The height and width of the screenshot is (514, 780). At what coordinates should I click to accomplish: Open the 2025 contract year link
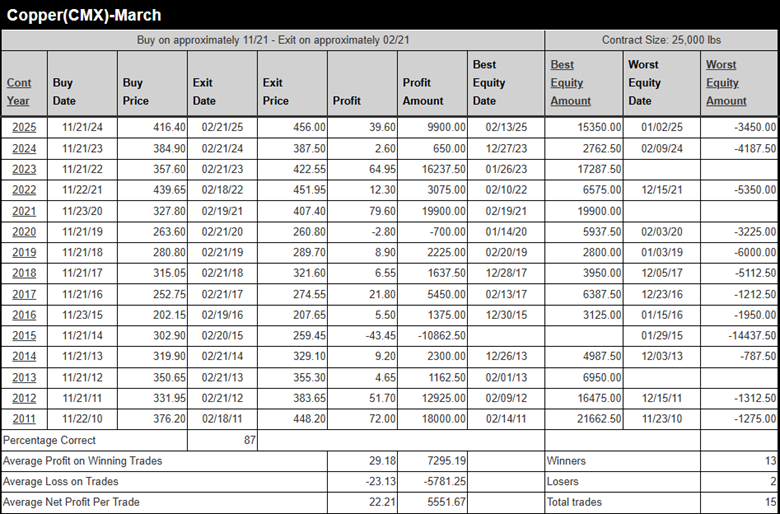(24, 127)
